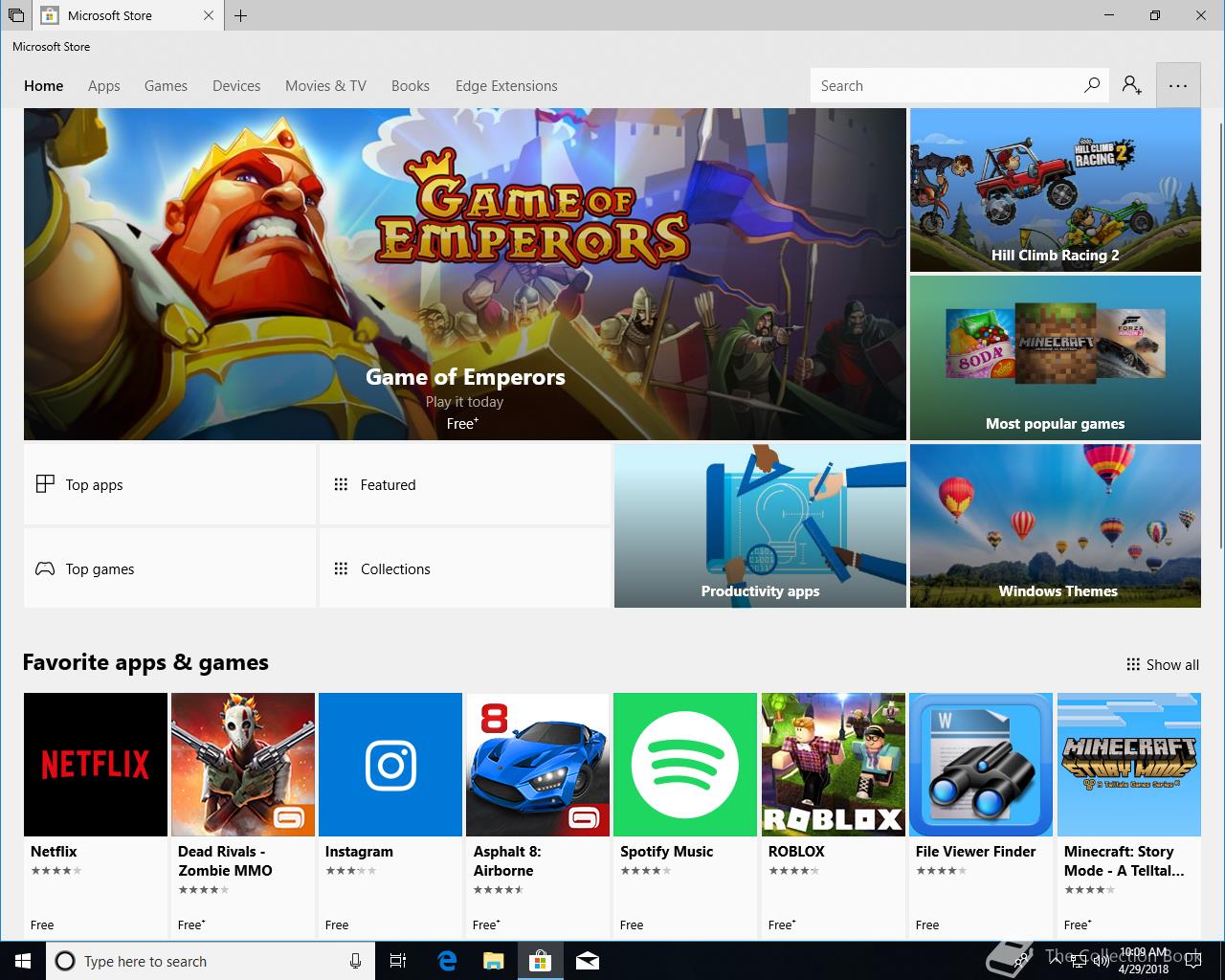Click the Top apps button

point(169,484)
